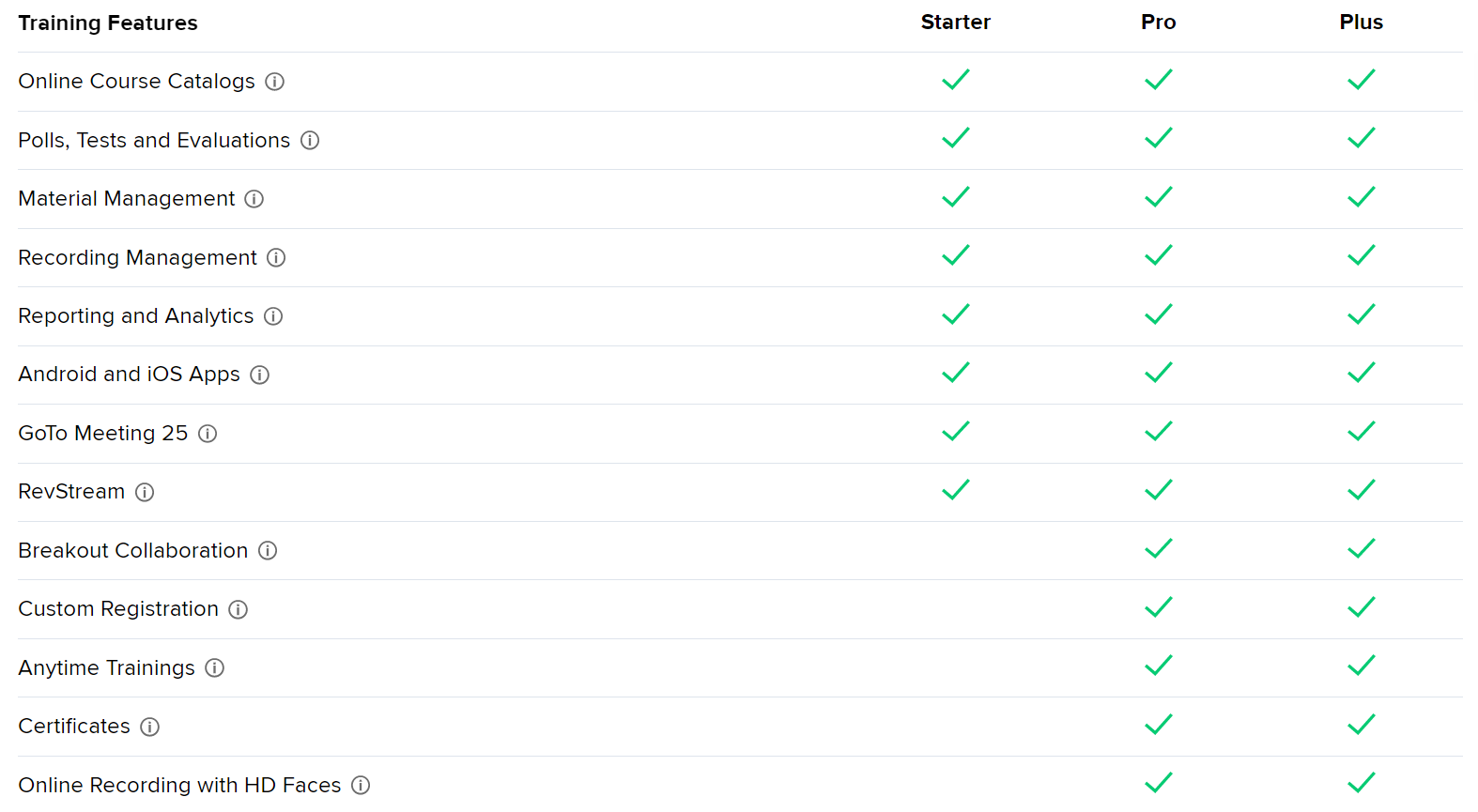Show info for Certificates feature
The height and width of the screenshot is (812, 1478).
click(x=150, y=727)
